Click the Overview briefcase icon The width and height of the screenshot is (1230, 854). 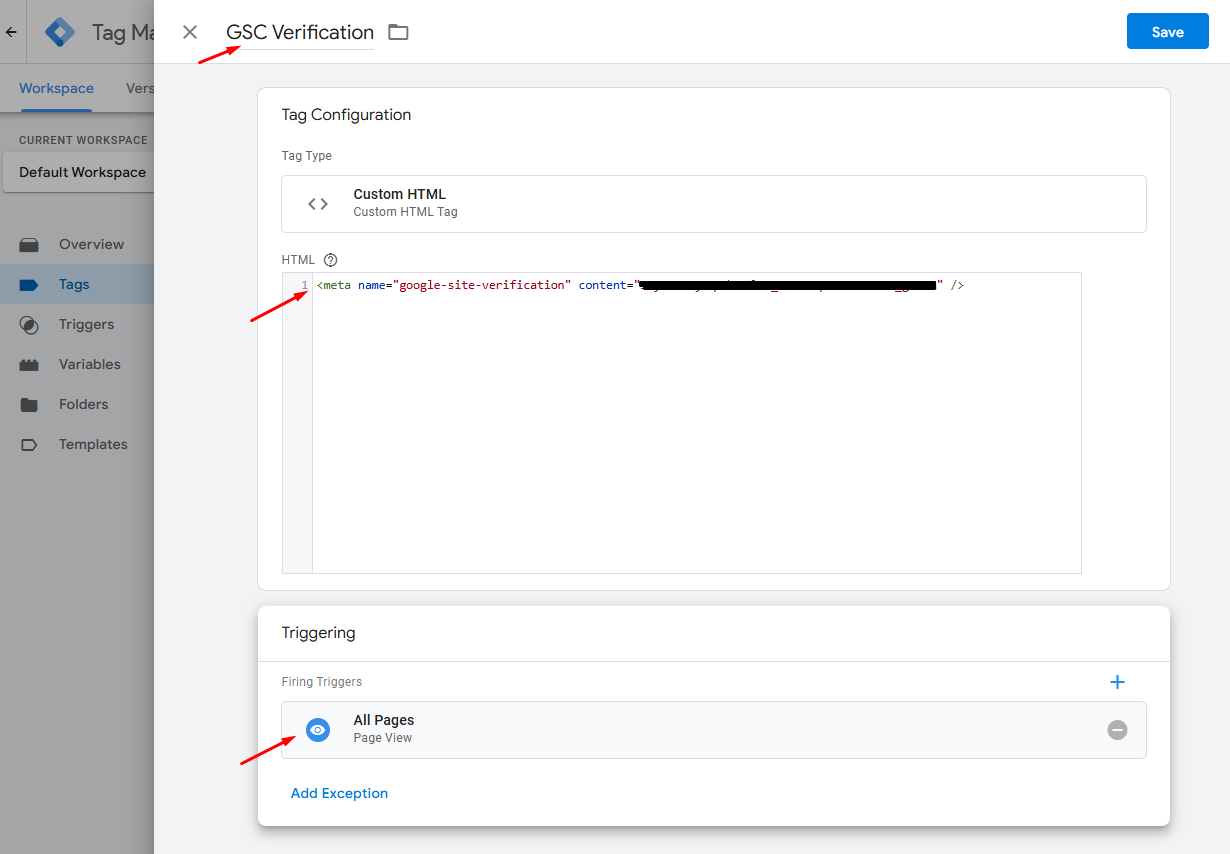click(29, 245)
